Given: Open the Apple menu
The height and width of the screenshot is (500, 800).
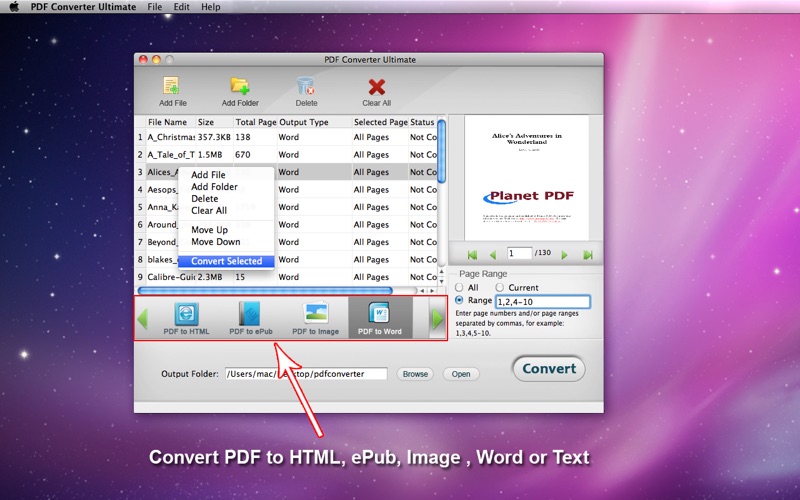Looking at the screenshot, I should click(x=14, y=7).
